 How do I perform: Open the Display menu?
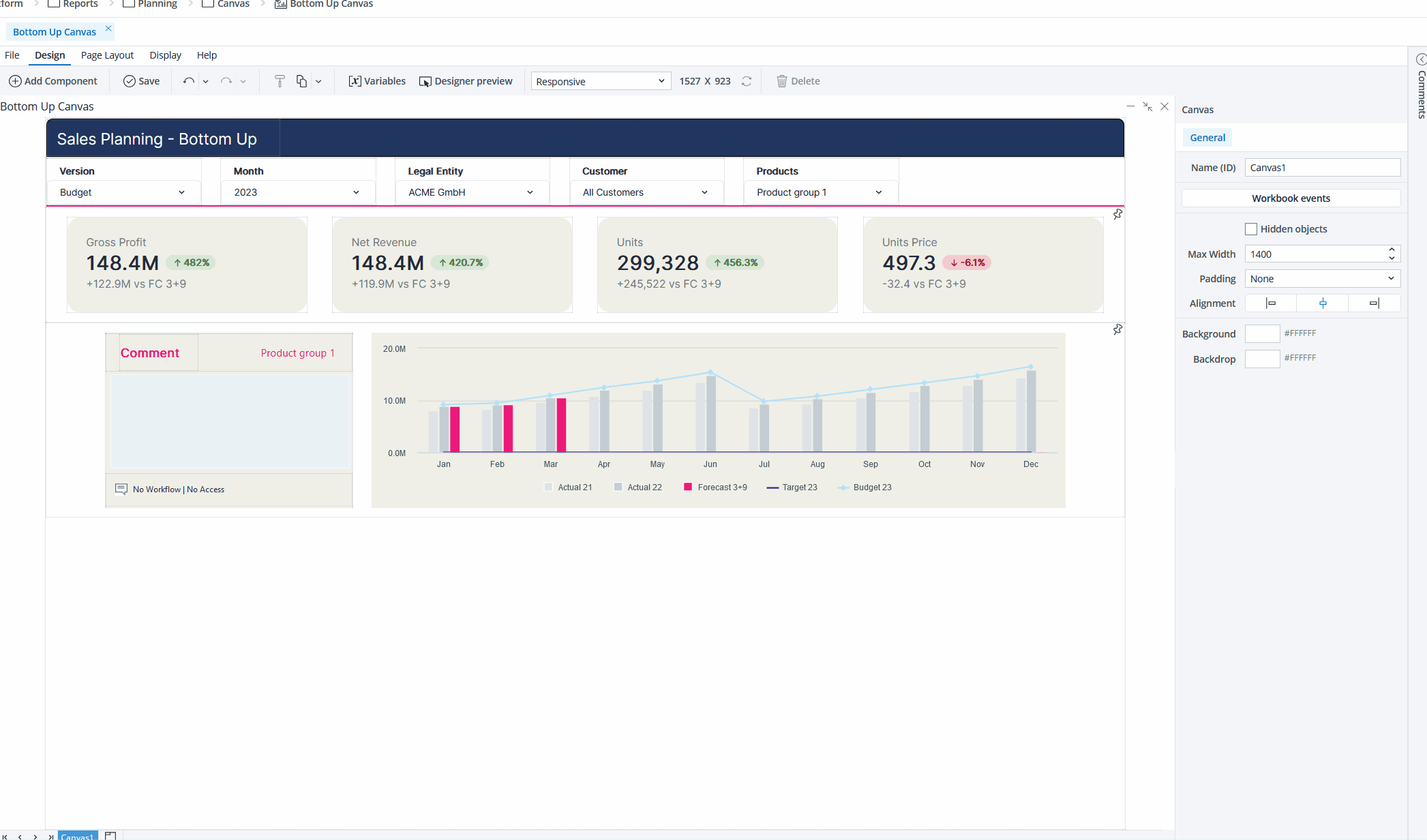[165, 55]
